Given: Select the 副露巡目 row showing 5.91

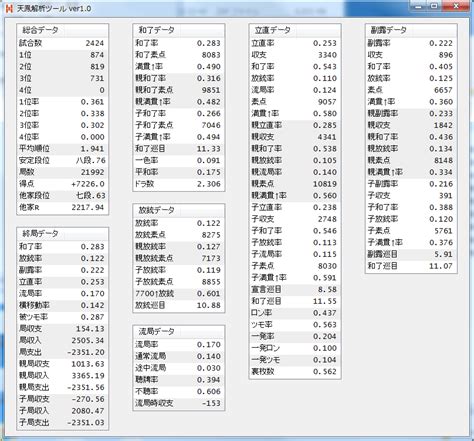Looking at the screenshot, I should (411, 254).
